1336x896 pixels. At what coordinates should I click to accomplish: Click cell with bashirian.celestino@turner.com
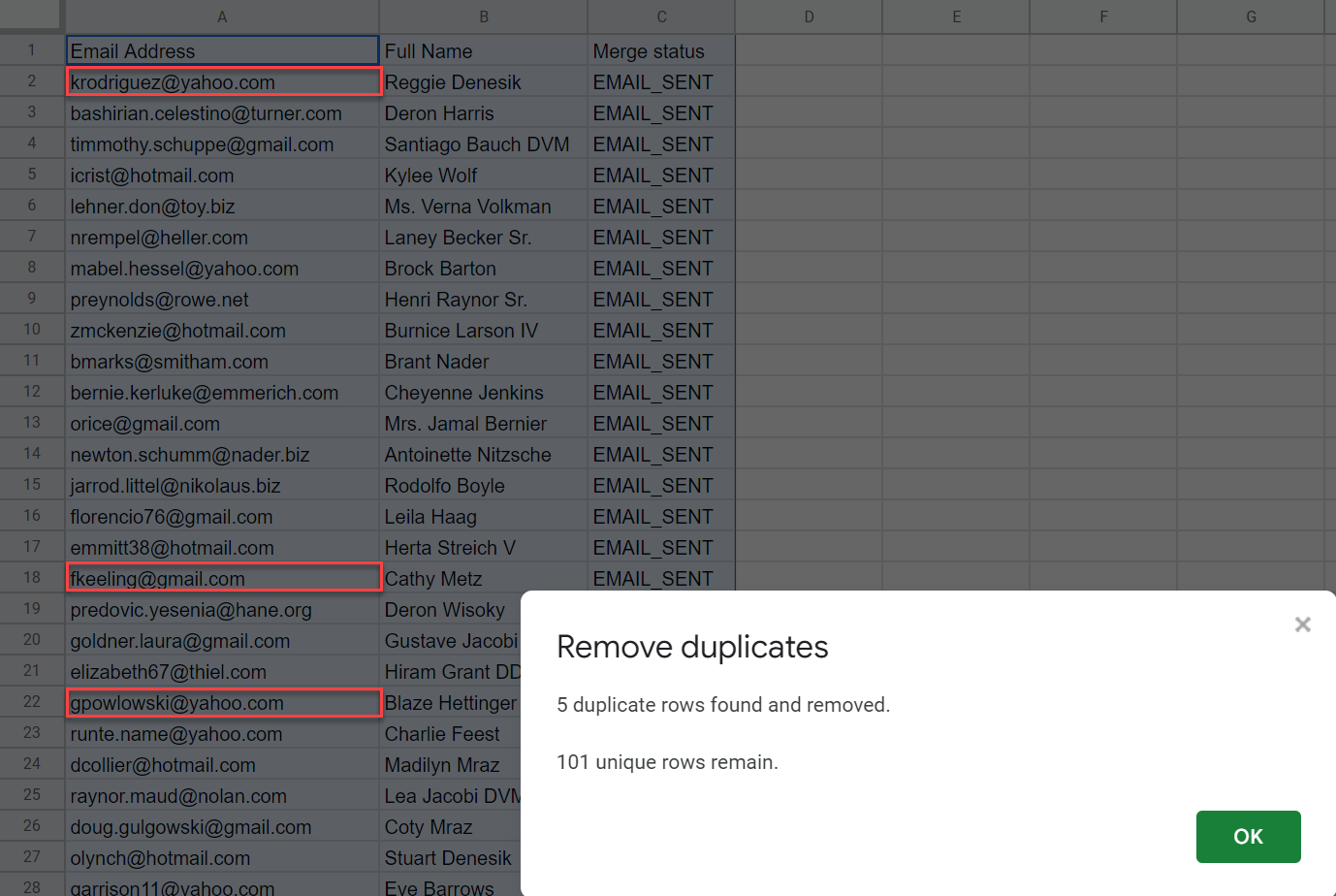coord(222,113)
